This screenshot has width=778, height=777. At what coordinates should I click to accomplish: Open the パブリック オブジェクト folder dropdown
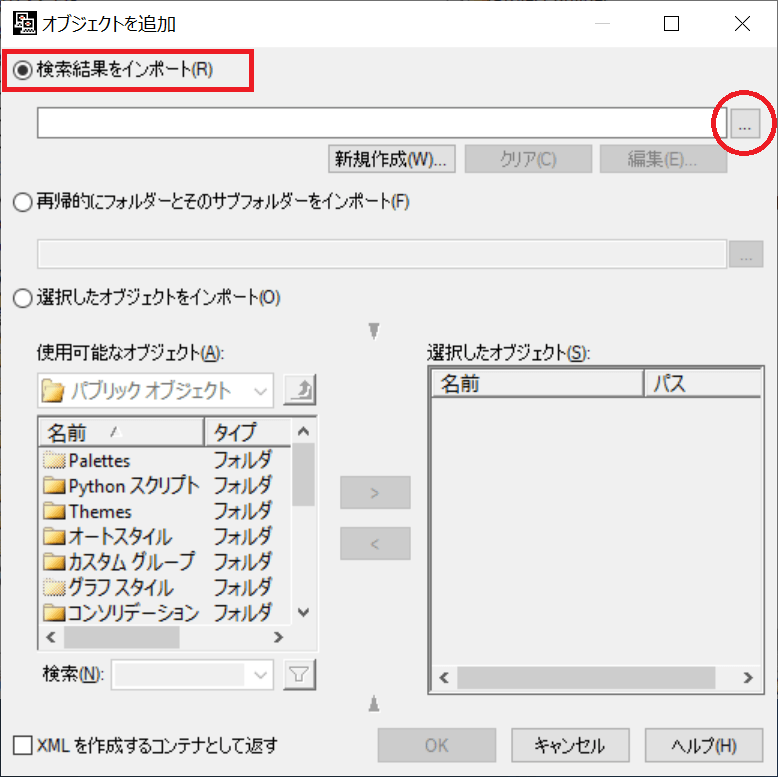[155, 391]
